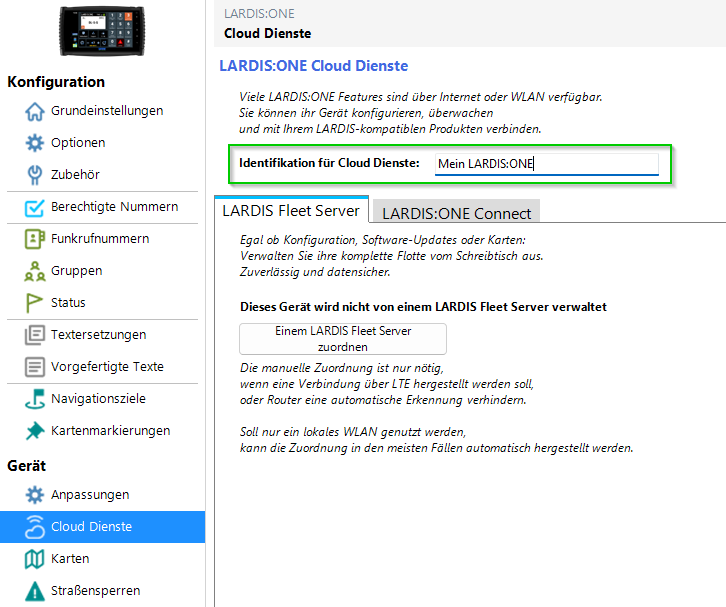
Task: Click the house icon for Grundeinstellungen
Action: tap(34, 111)
